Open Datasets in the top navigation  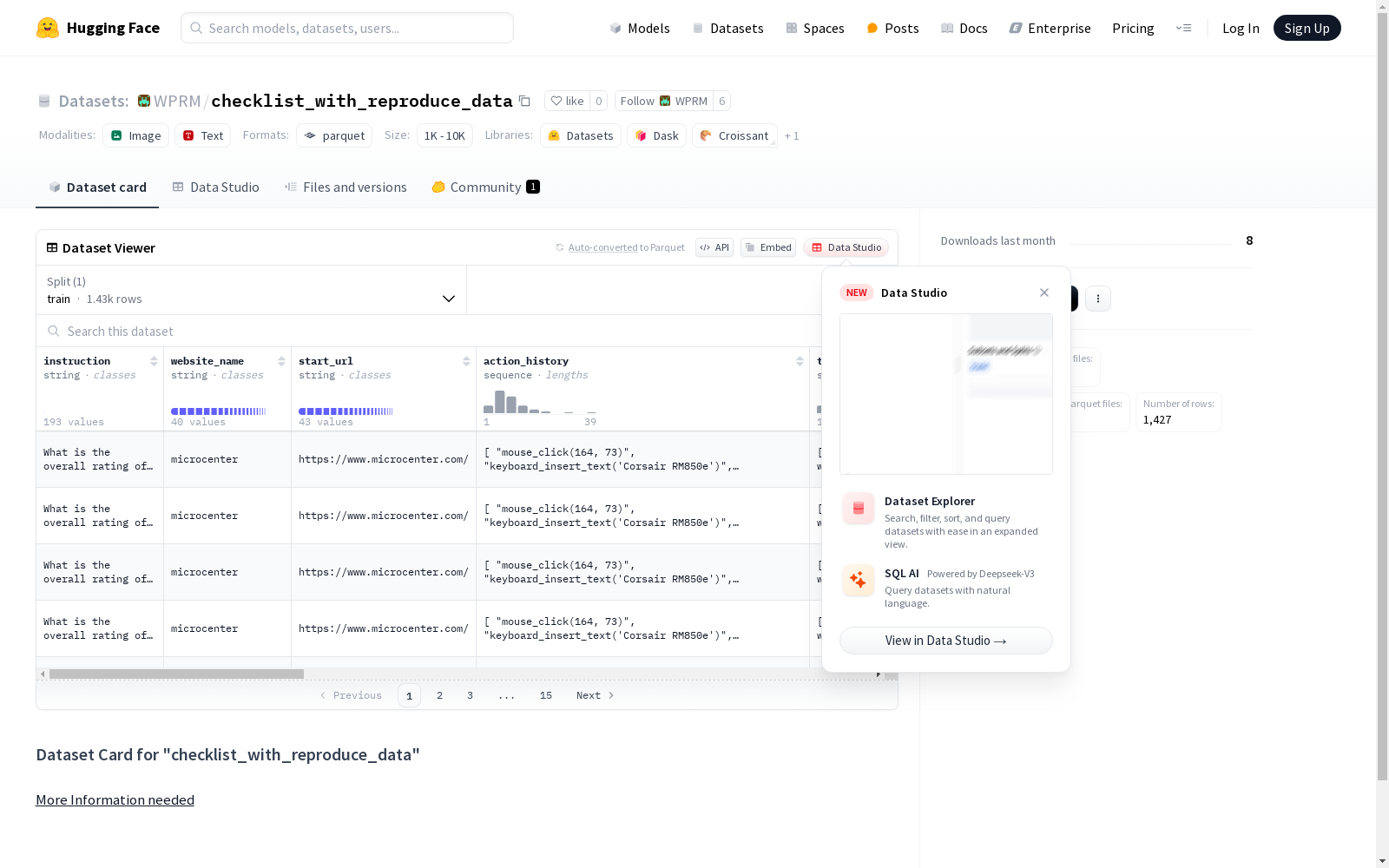[x=727, y=28]
